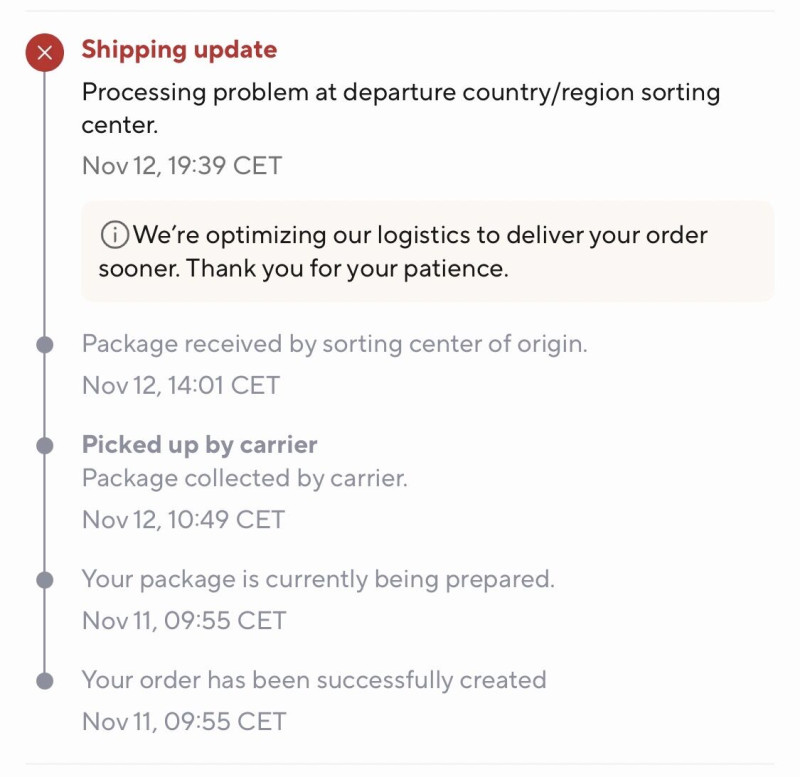Image resolution: width=800 pixels, height=777 pixels.
Task: Click timeline dot for package being prepared
Action: pos(44,580)
